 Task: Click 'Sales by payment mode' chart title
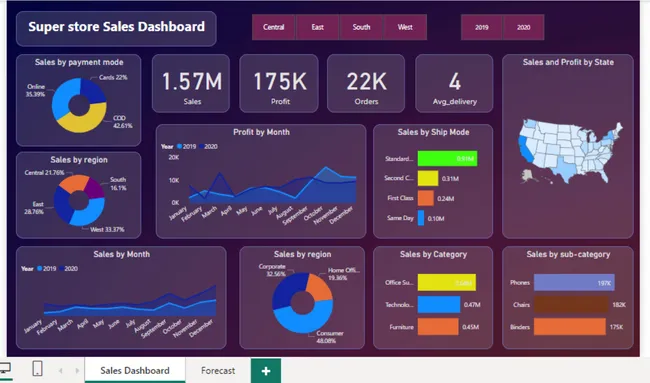(79, 62)
